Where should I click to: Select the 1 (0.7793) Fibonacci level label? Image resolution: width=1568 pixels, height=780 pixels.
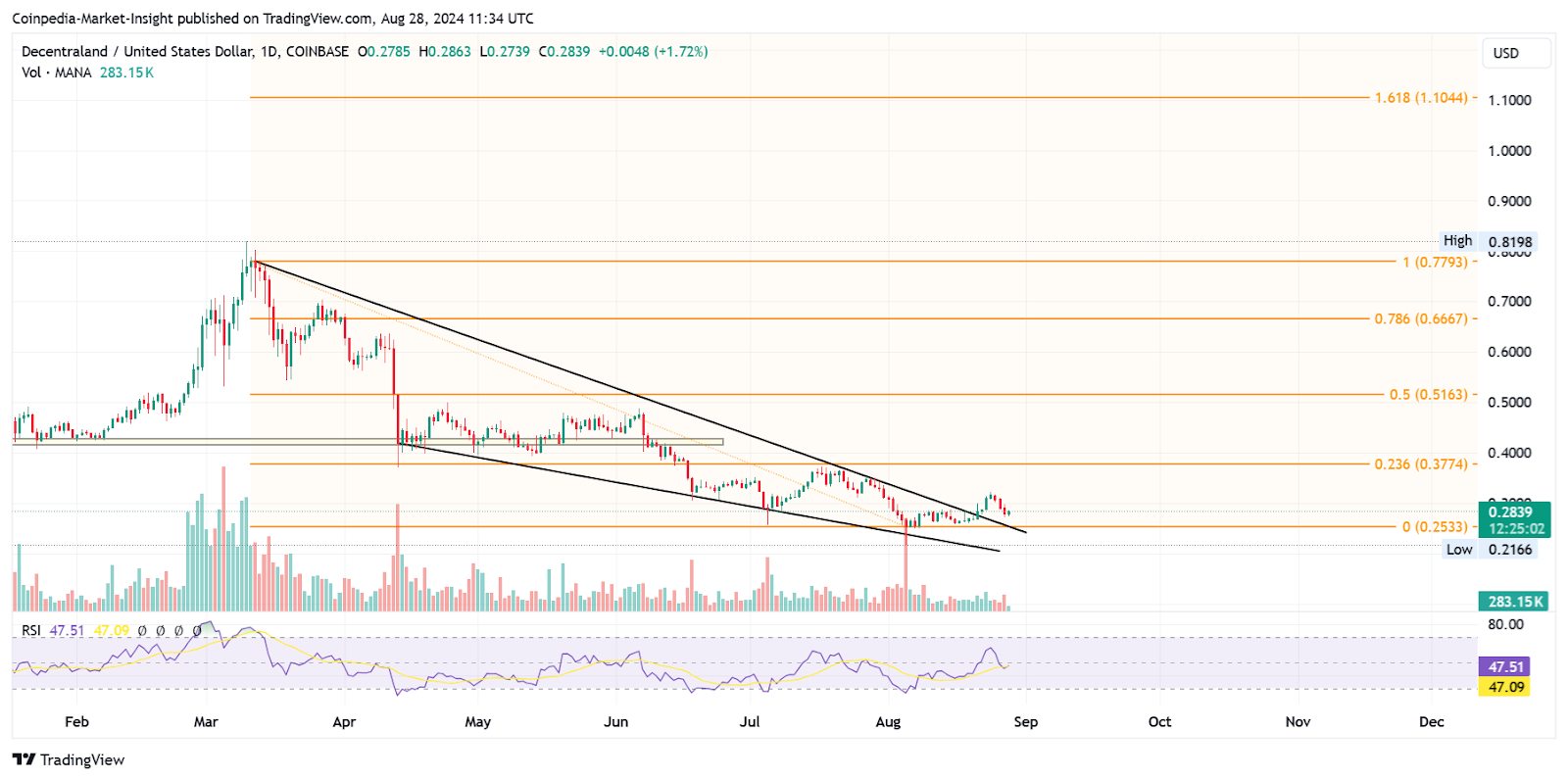tap(1435, 263)
